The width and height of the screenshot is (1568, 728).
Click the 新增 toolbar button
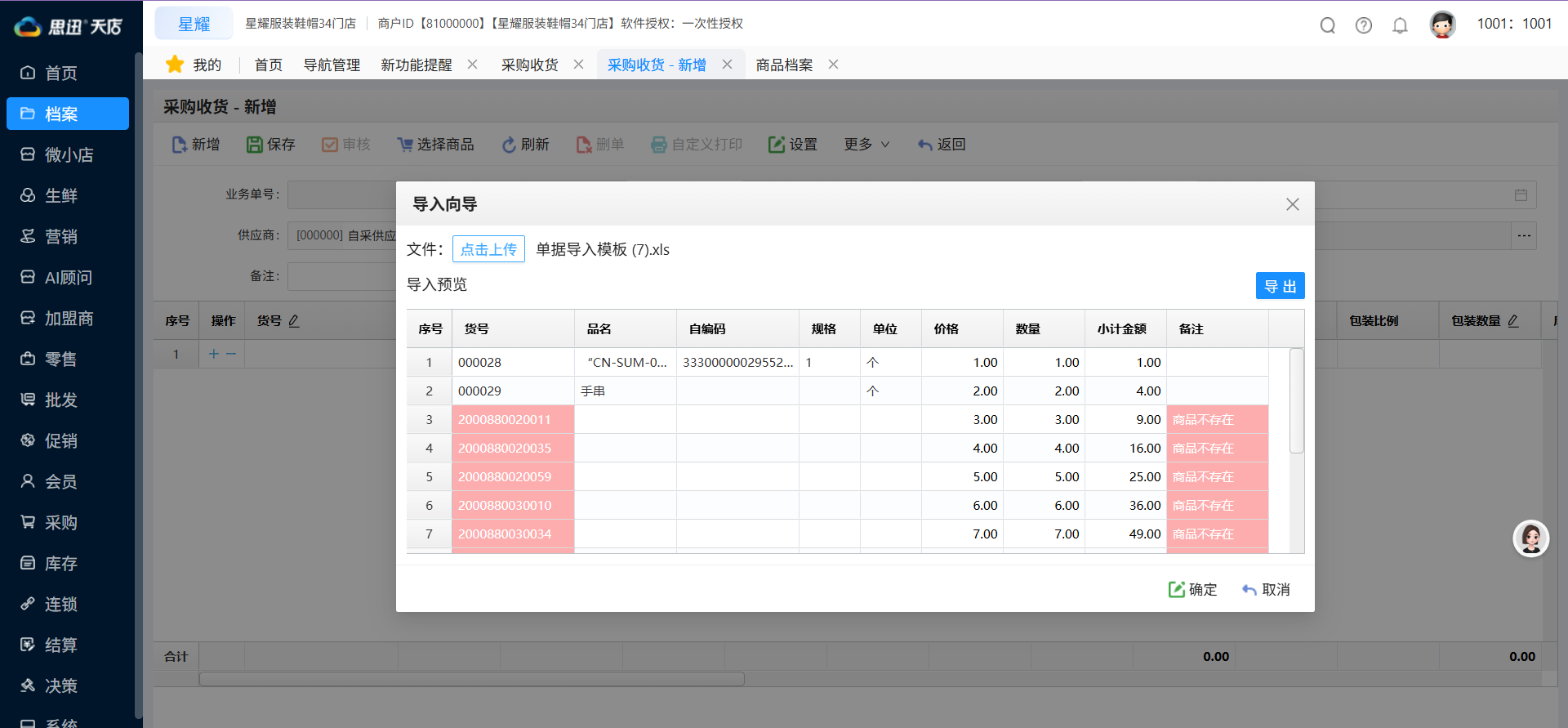196,145
